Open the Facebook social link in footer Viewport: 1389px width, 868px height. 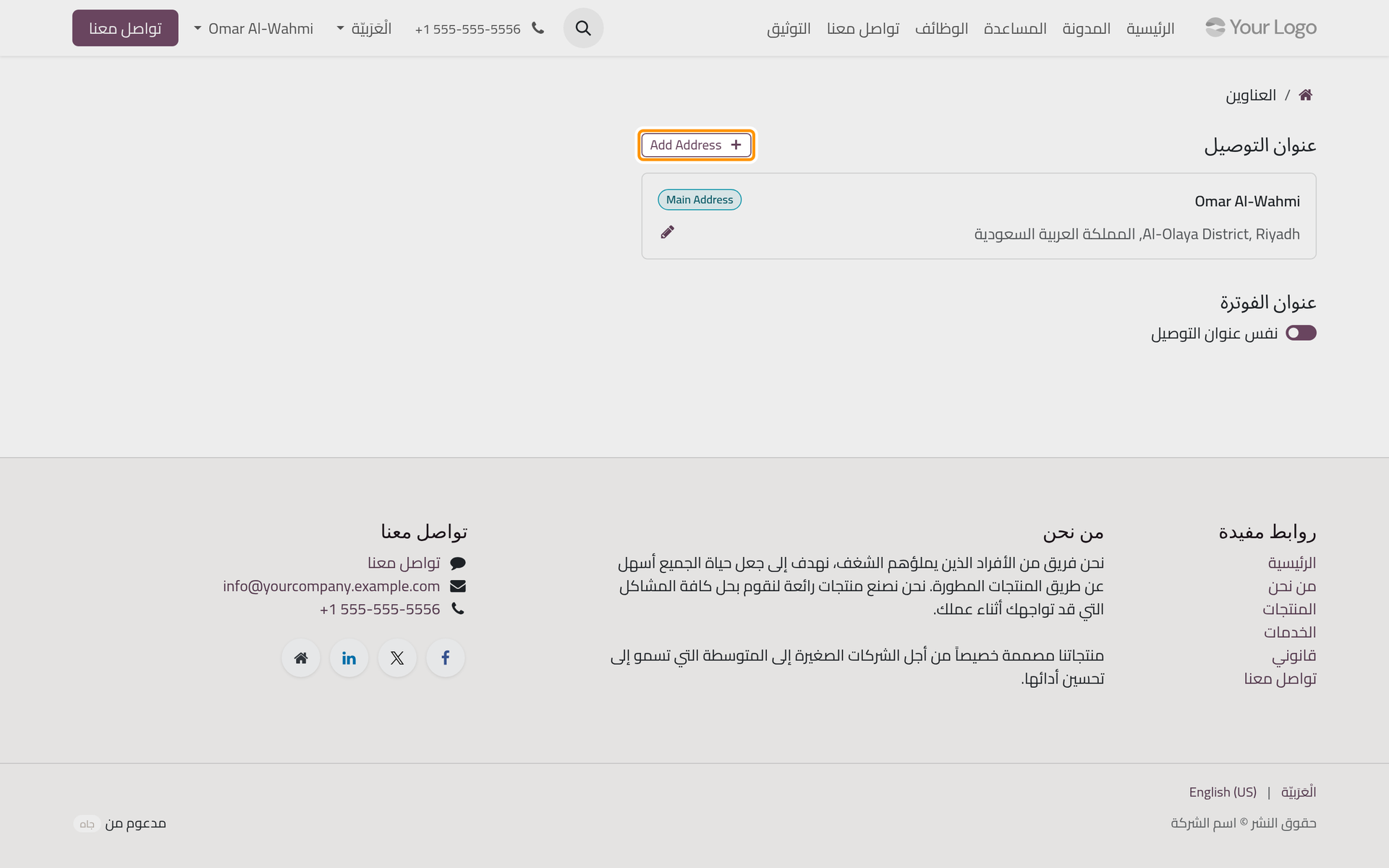pos(446,658)
